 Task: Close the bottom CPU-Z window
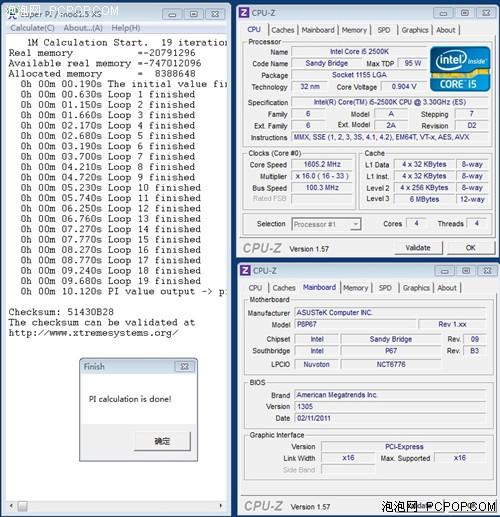click(x=487, y=271)
